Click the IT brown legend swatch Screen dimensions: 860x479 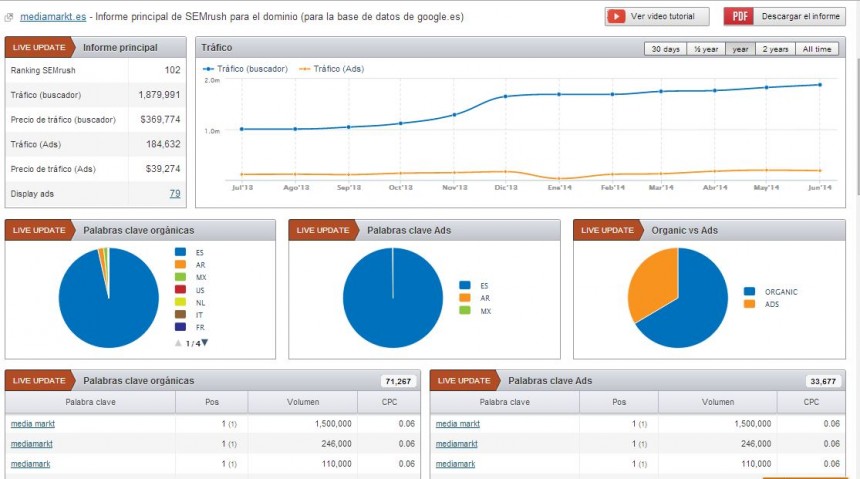click(180, 314)
